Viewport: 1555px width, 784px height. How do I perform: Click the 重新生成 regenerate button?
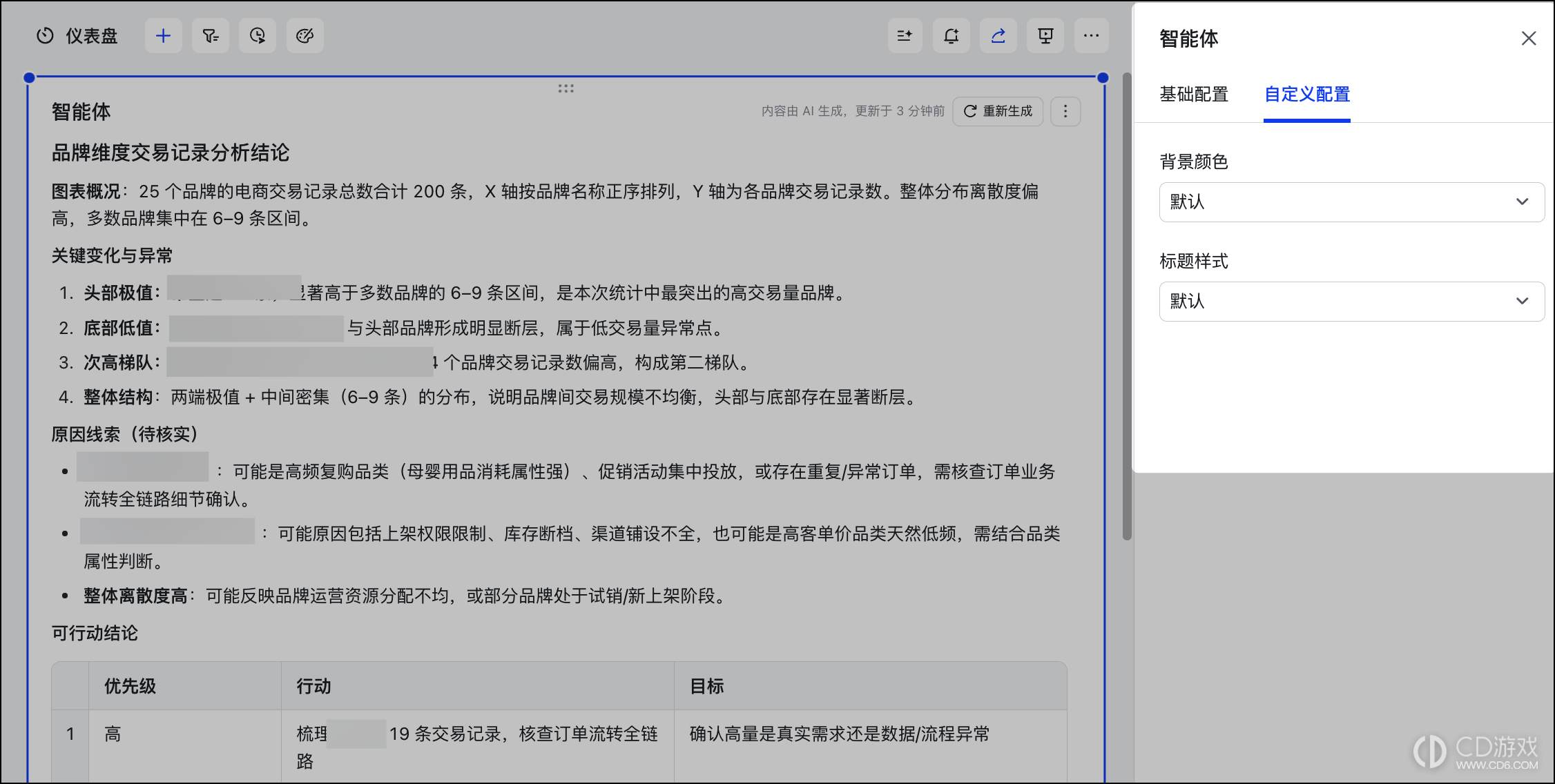point(998,111)
